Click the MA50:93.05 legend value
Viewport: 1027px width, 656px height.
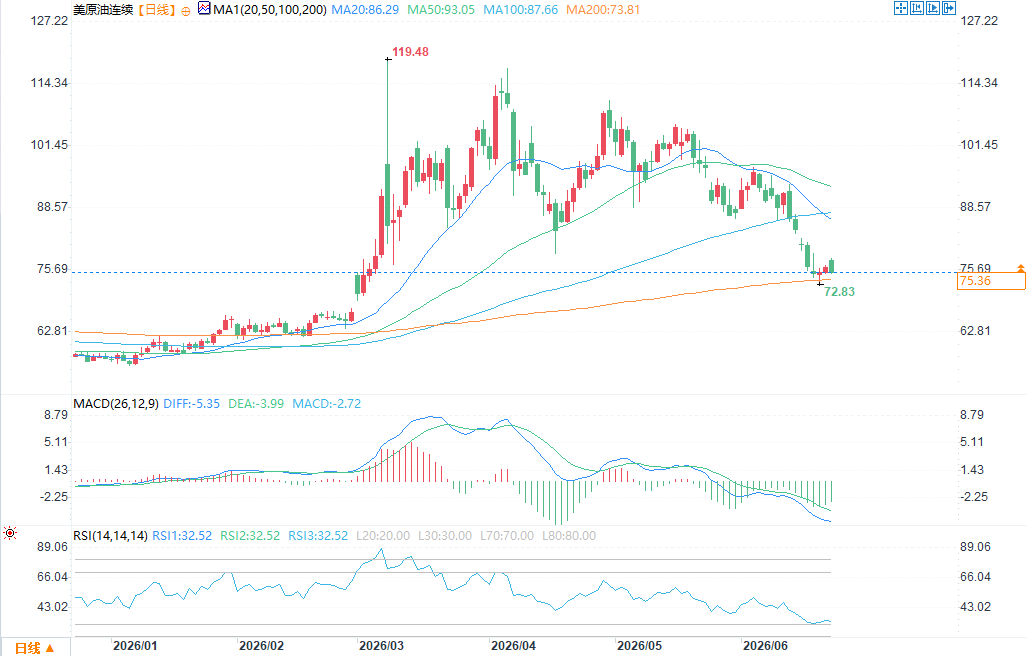coord(441,10)
